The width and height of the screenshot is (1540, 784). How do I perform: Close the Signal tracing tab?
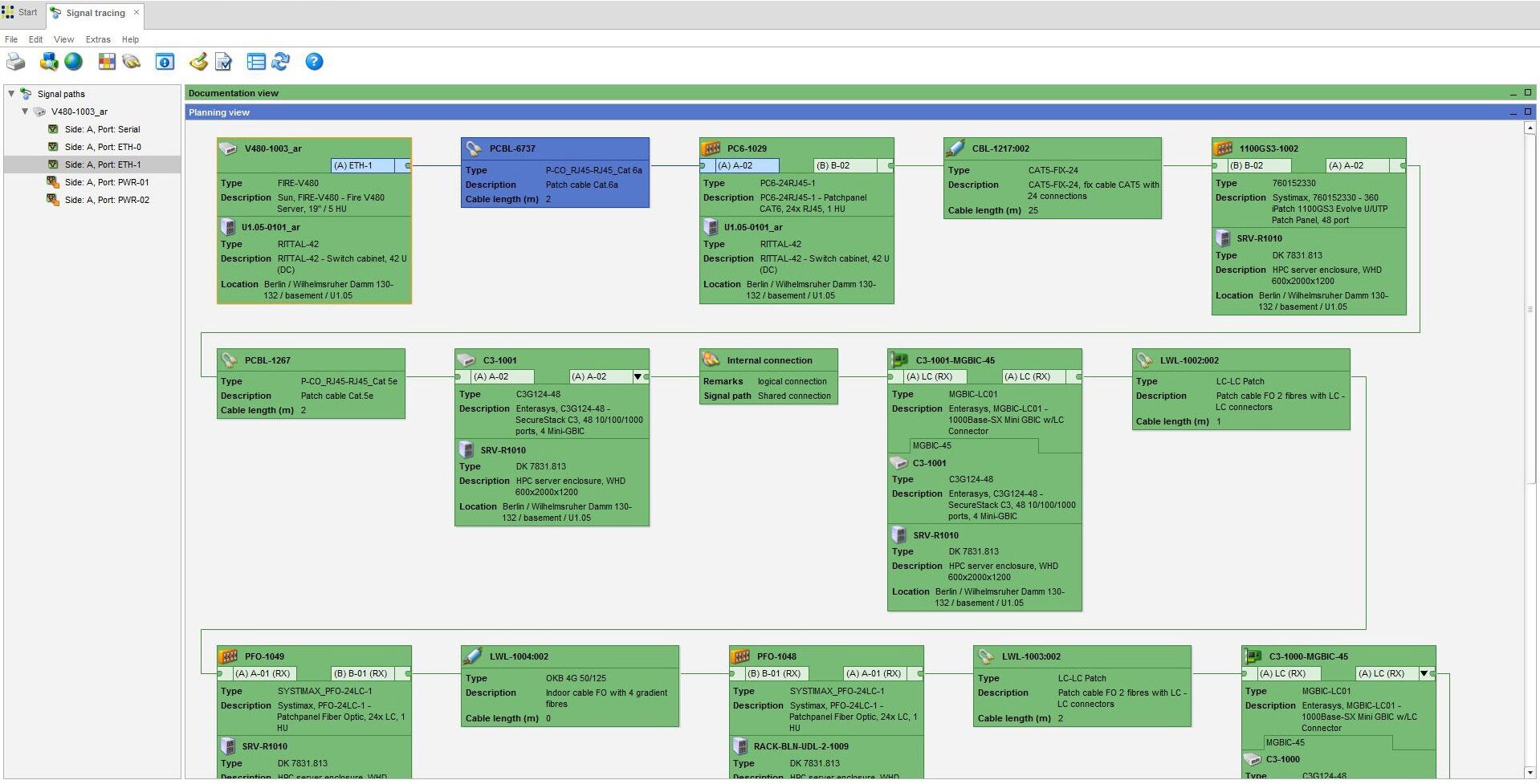point(136,13)
